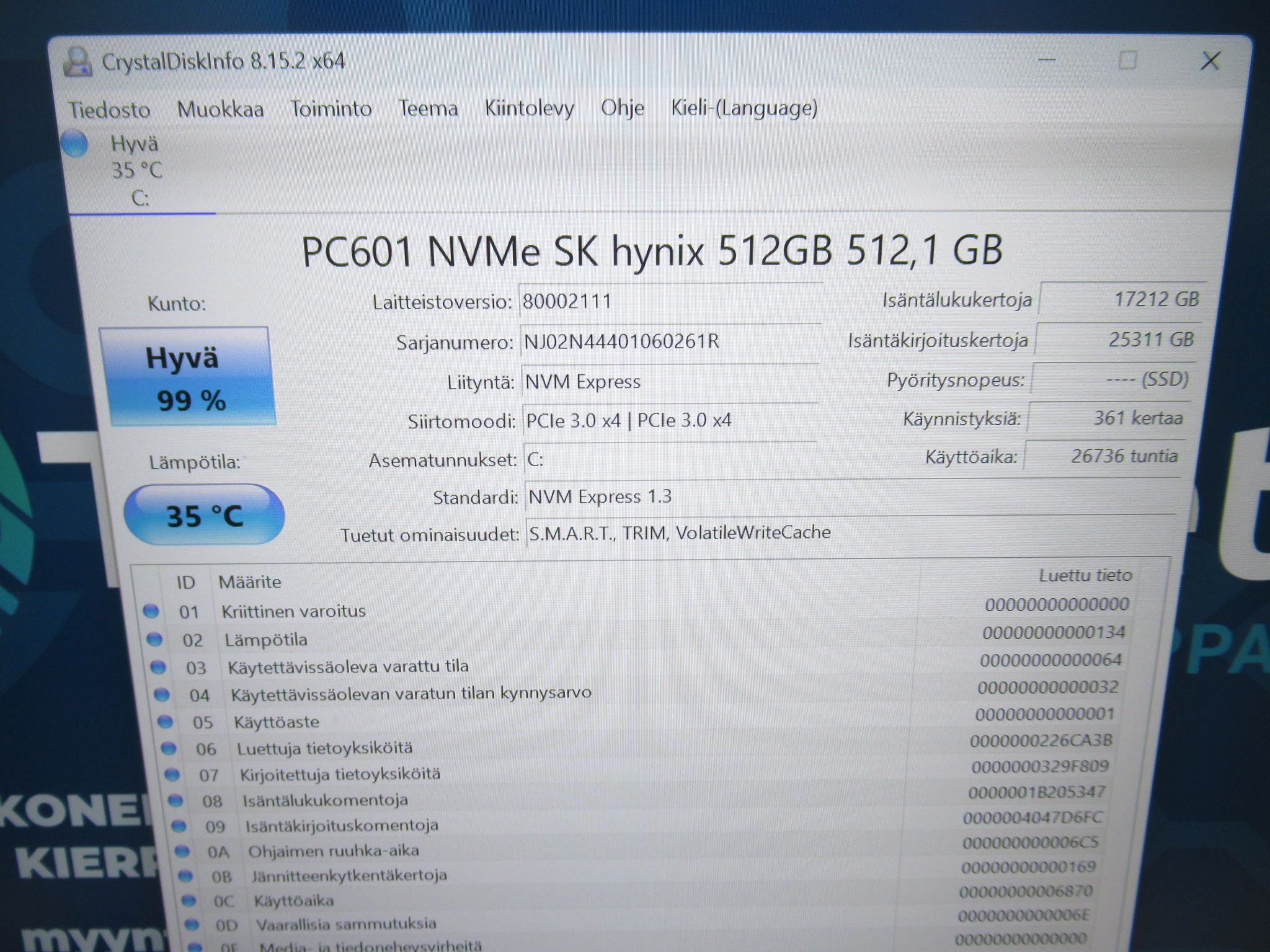Click status dot of row 03 Käytettävissäoleva varattu tila
This screenshot has width=1270, height=952.
pos(158,667)
